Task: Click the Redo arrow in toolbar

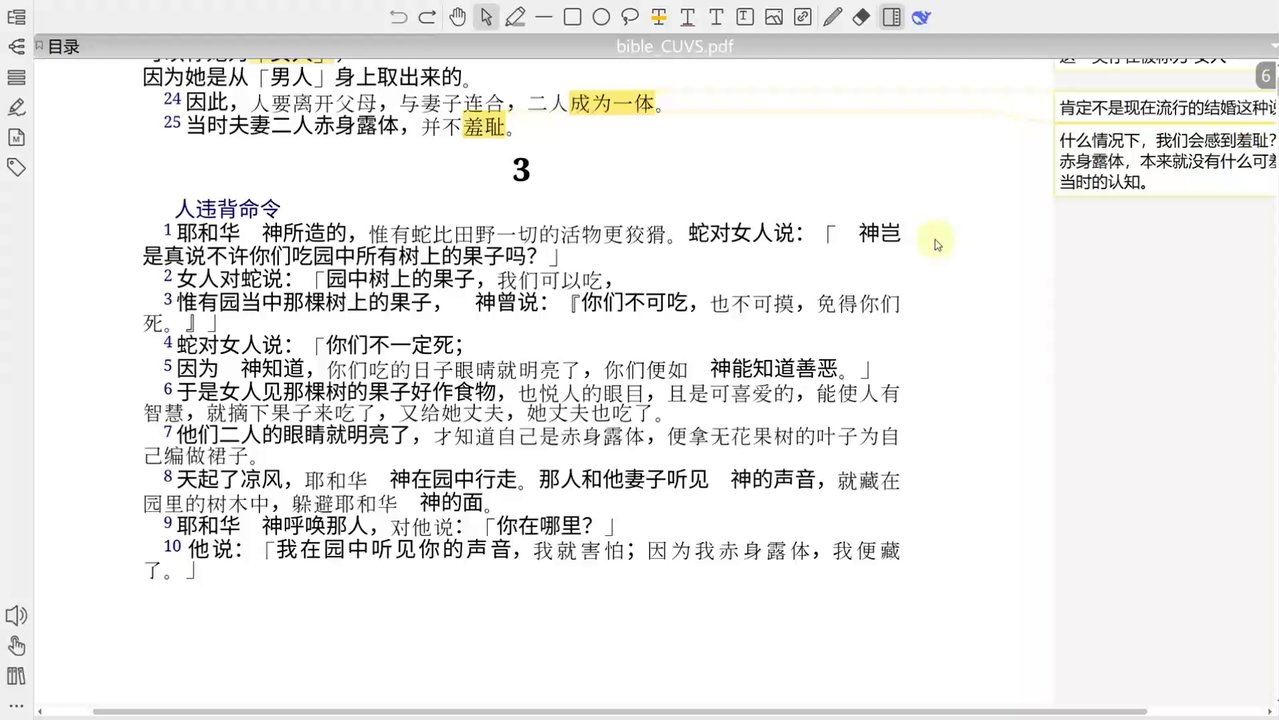Action: tap(427, 17)
